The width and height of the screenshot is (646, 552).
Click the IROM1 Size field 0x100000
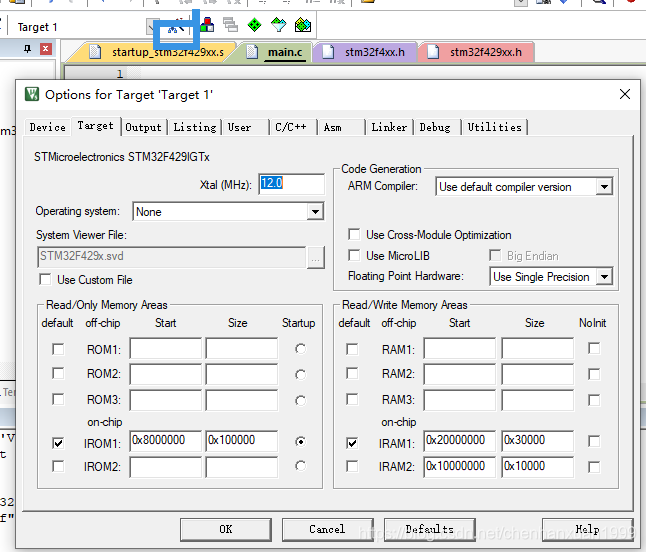242,441
